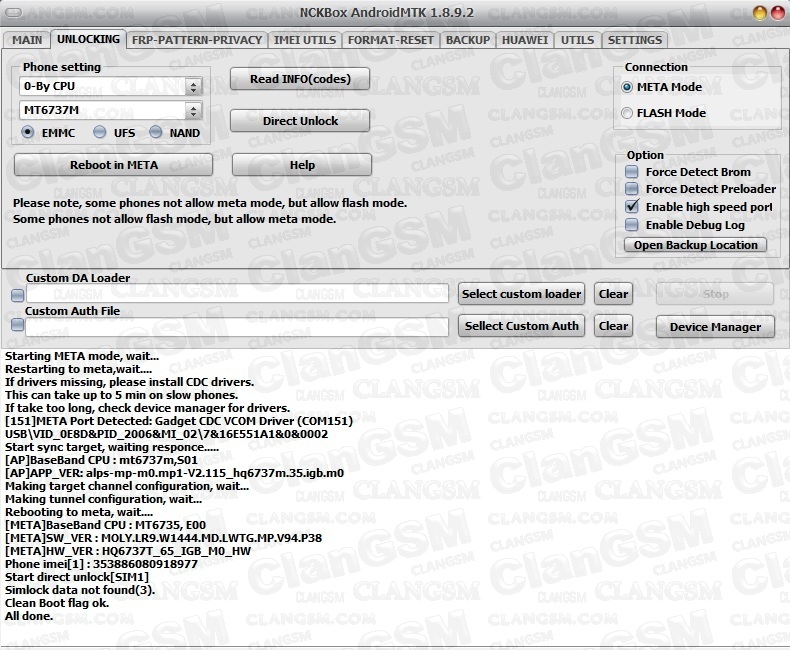Choose FLASH Mode connection

coord(627,113)
